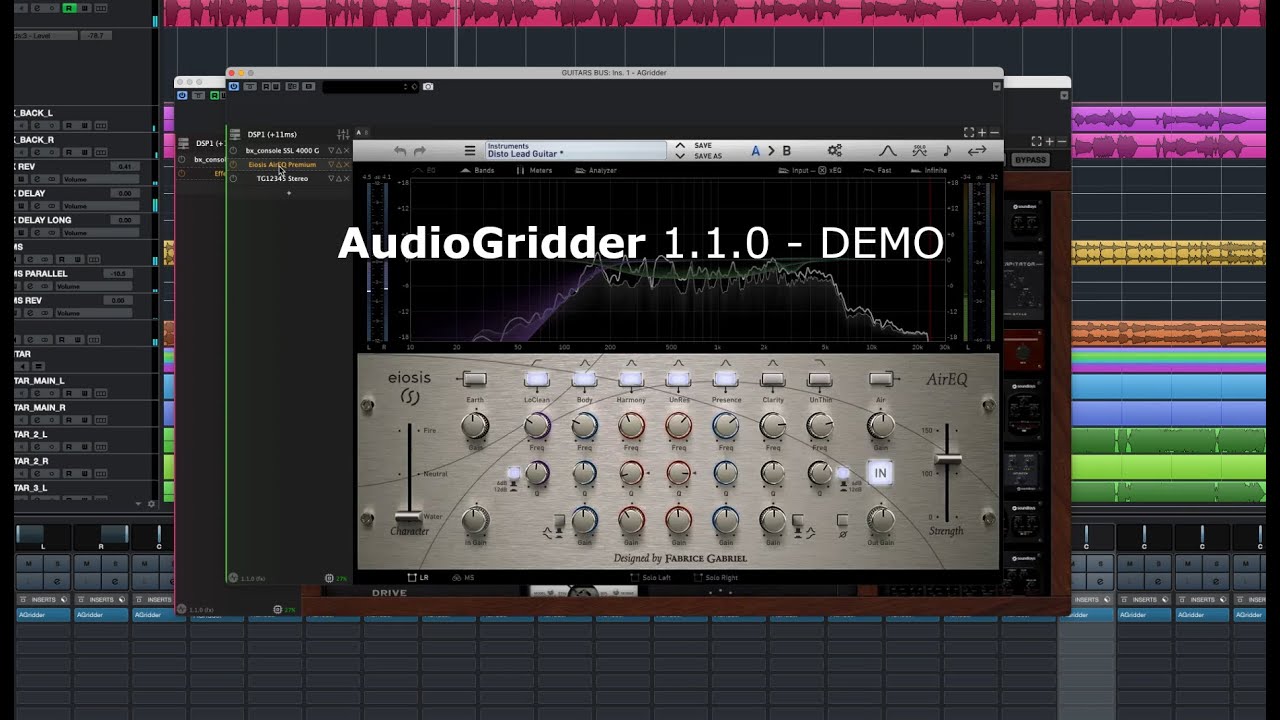Screen dimensions: 1280x720
Task: Disable the Body band switch
Action: [584, 379]
